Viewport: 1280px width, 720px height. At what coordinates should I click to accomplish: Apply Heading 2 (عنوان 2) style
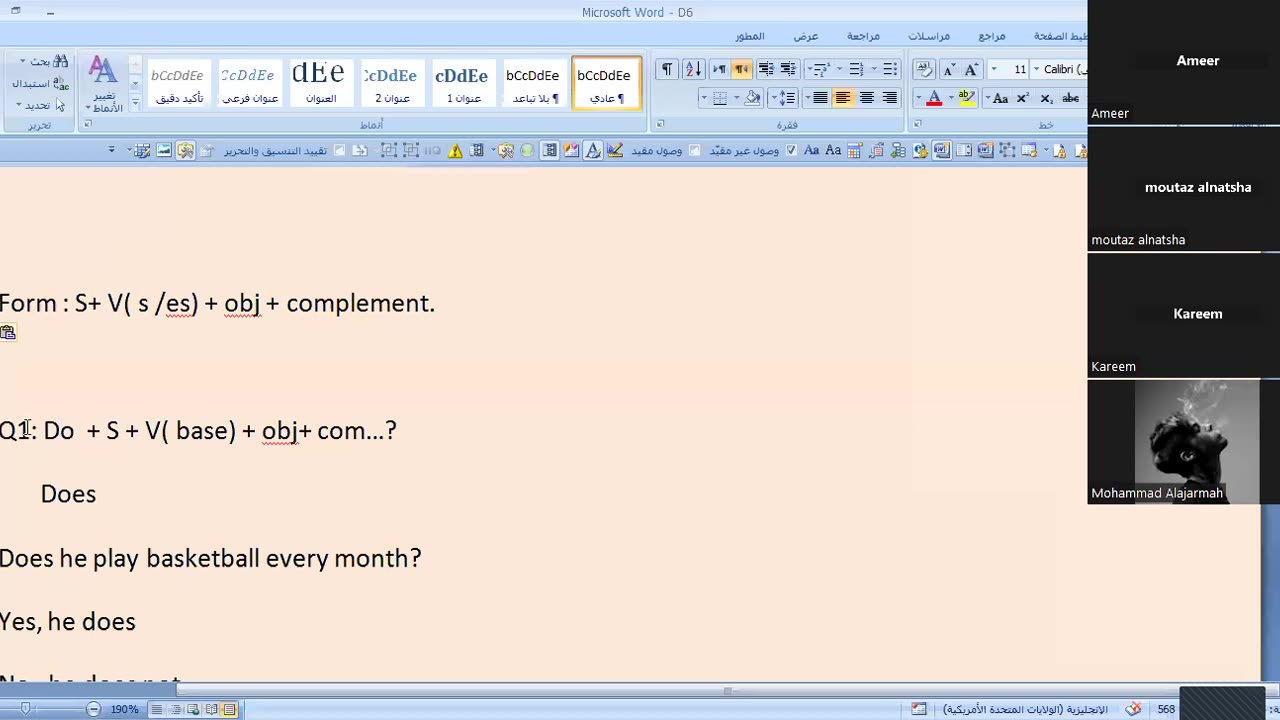pos(392,83)
